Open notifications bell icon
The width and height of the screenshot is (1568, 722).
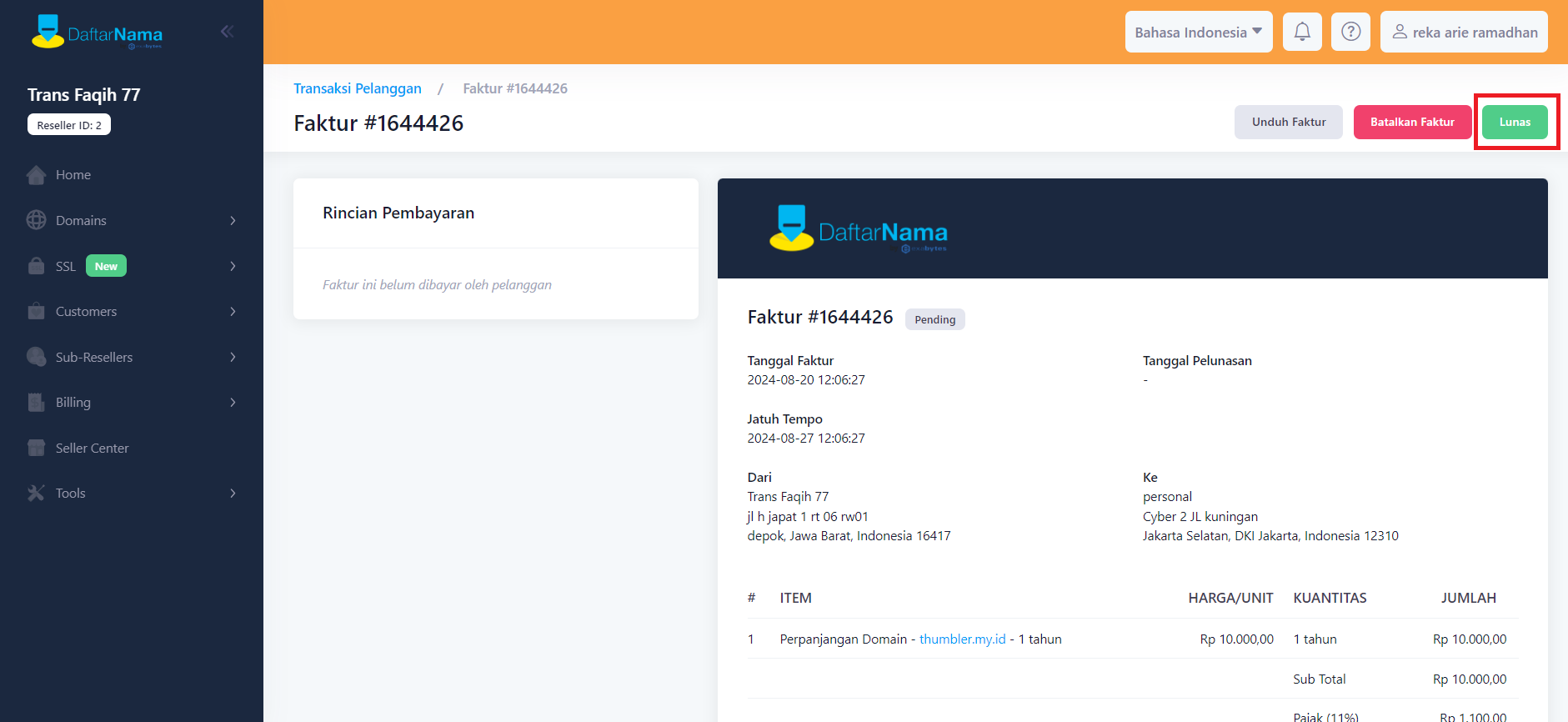(1302, 32)
